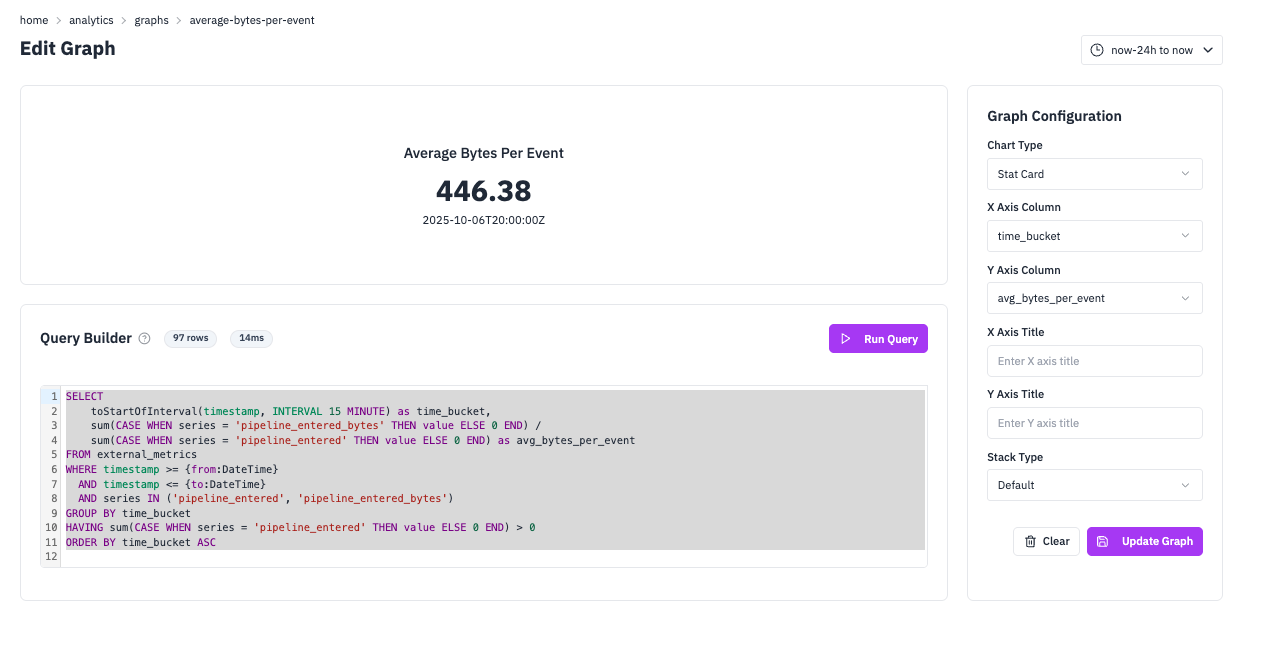Open the Chart Type dropdown showing Stat Card
This screenshot has width=1277, height=659.
click(1094, 173)
